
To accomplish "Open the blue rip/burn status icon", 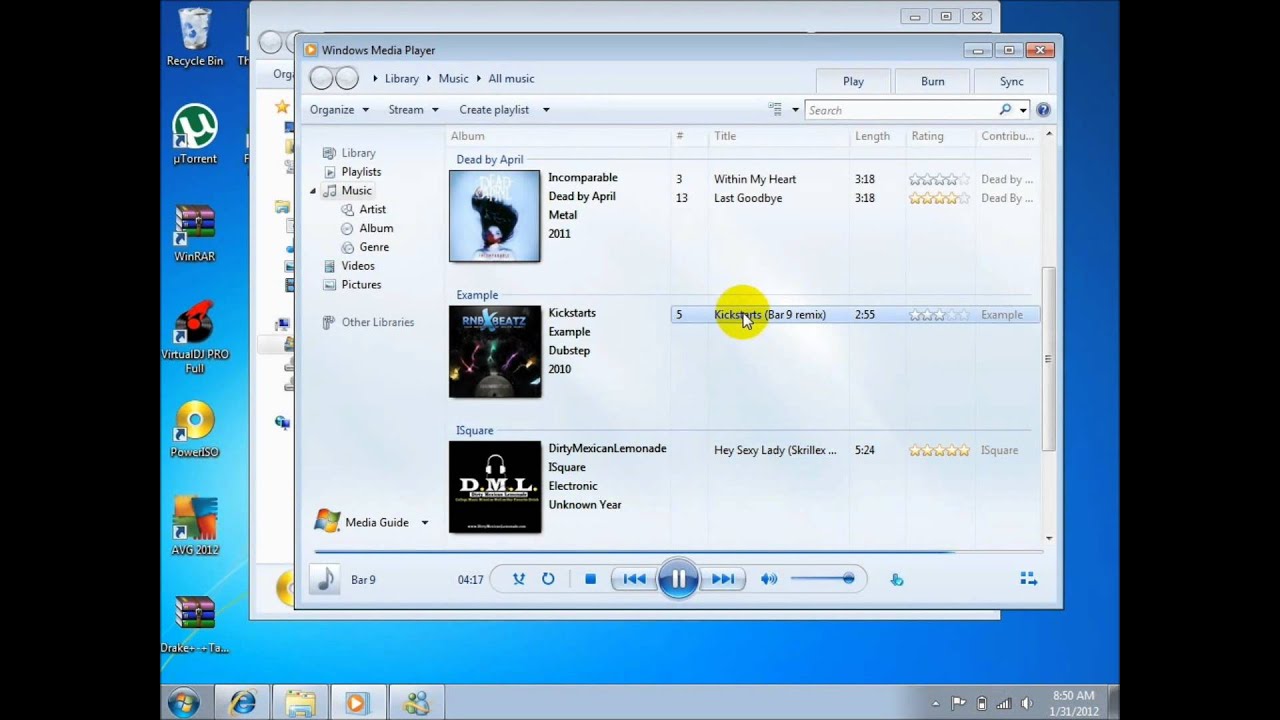I will (x=897, y=579).
